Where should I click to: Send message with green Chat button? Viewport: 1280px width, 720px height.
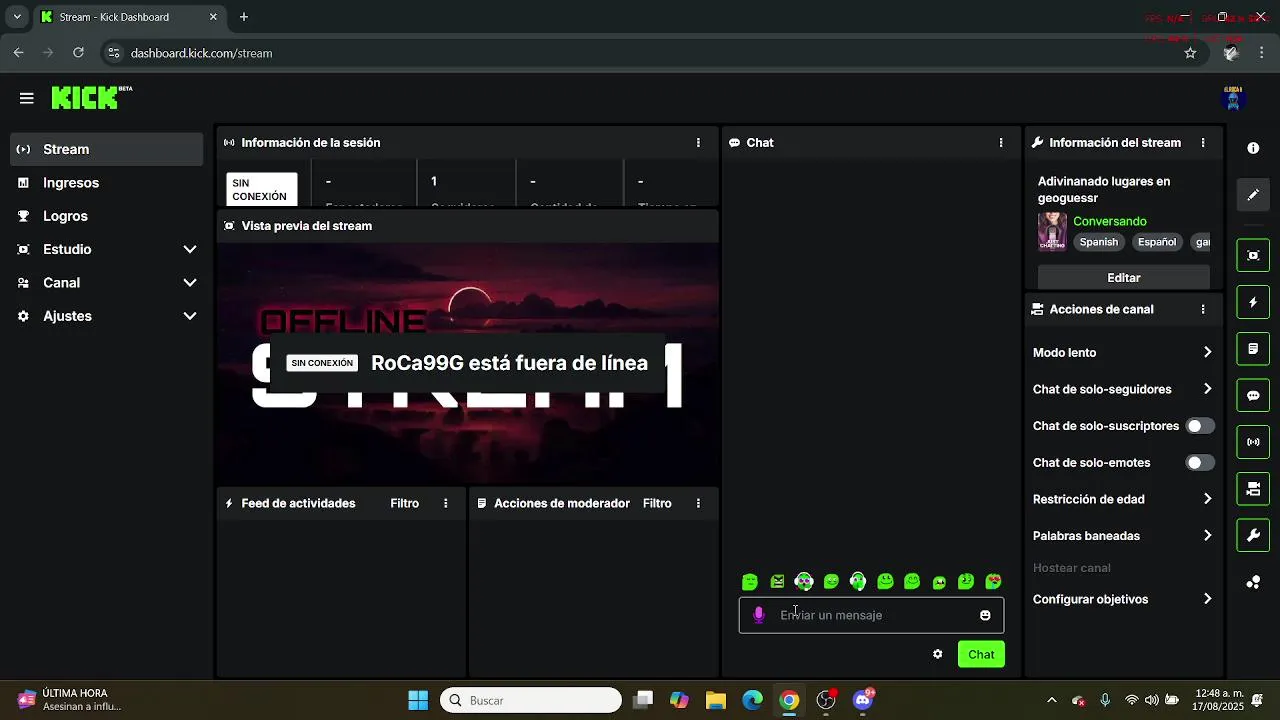click(x=981, y=654)
